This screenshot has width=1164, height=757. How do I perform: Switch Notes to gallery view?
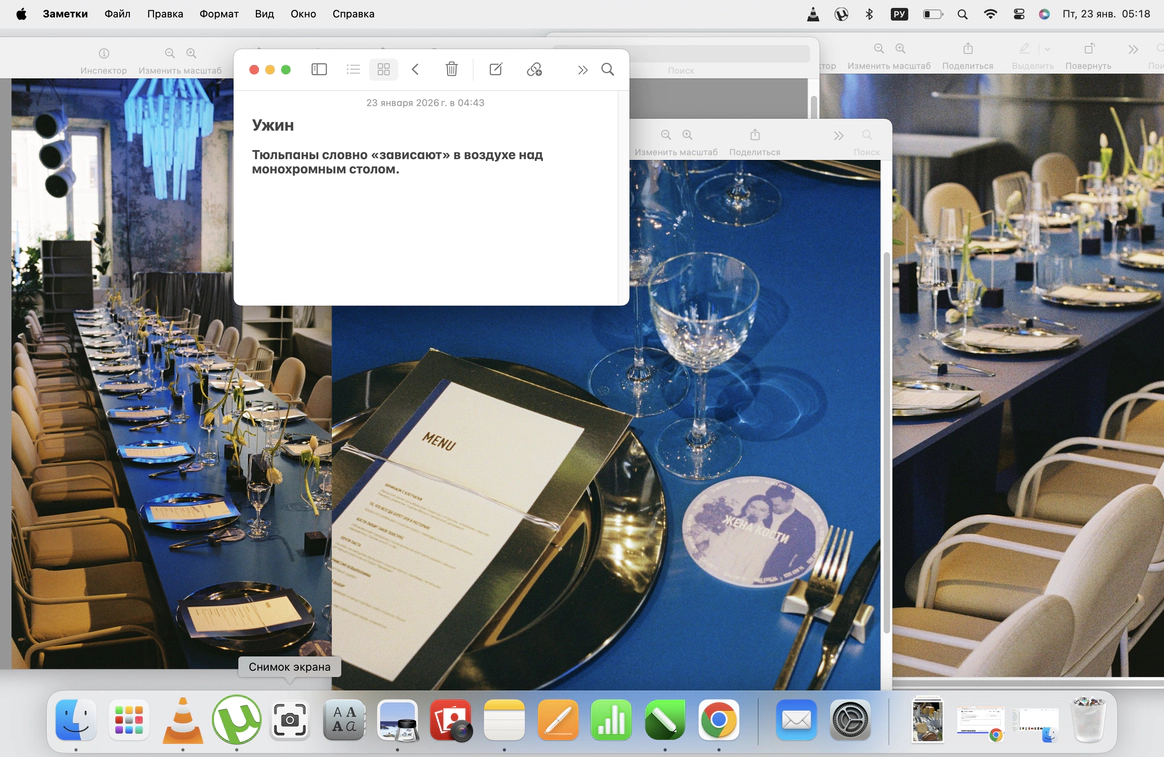[x=383, y=69]
